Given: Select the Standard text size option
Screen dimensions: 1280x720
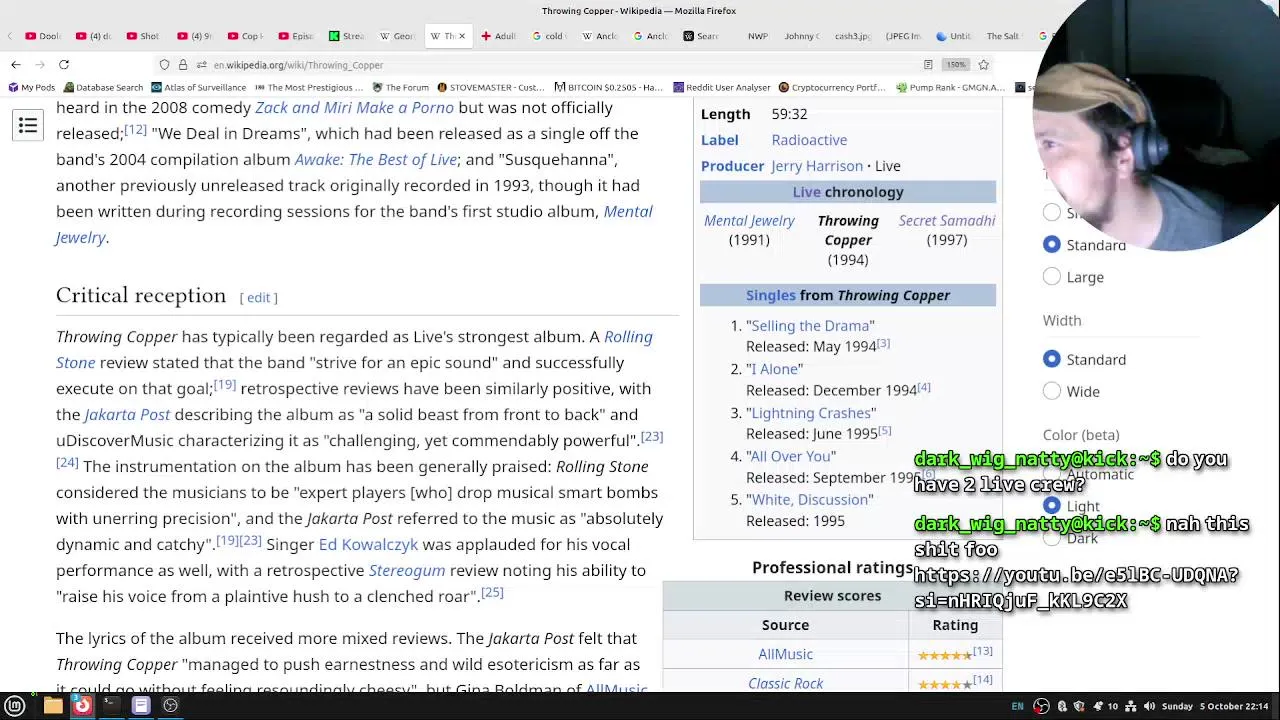Looking at the screenshot, I should click(x=1052, y=245).
